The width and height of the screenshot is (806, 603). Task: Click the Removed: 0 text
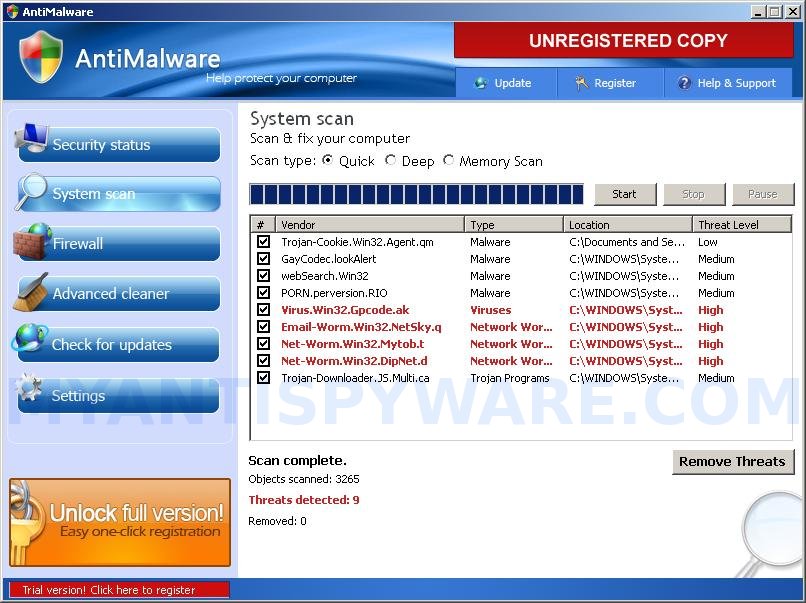pyautogui.click(x=278, y=521)
